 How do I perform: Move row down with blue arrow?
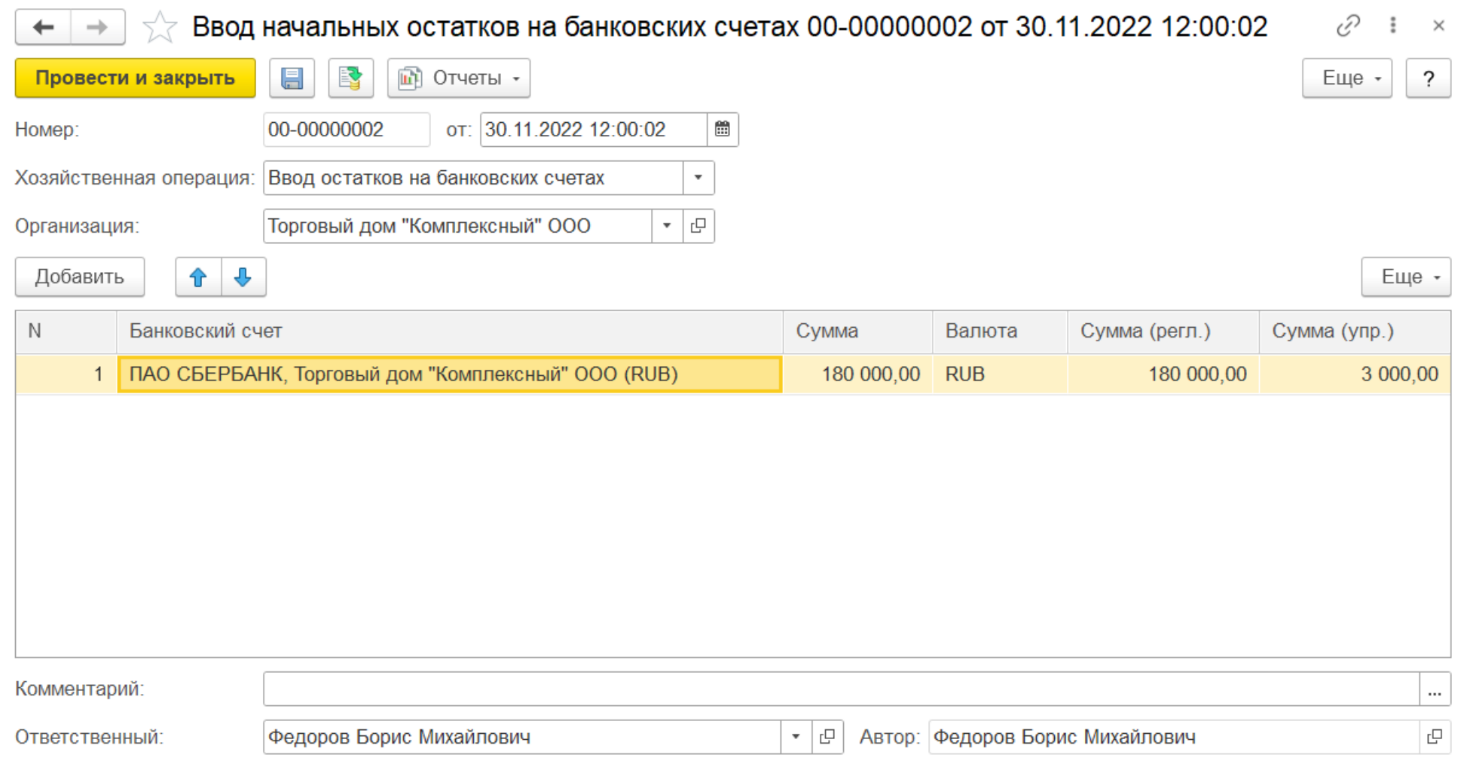pyautogui.click(x=243, y=278)
